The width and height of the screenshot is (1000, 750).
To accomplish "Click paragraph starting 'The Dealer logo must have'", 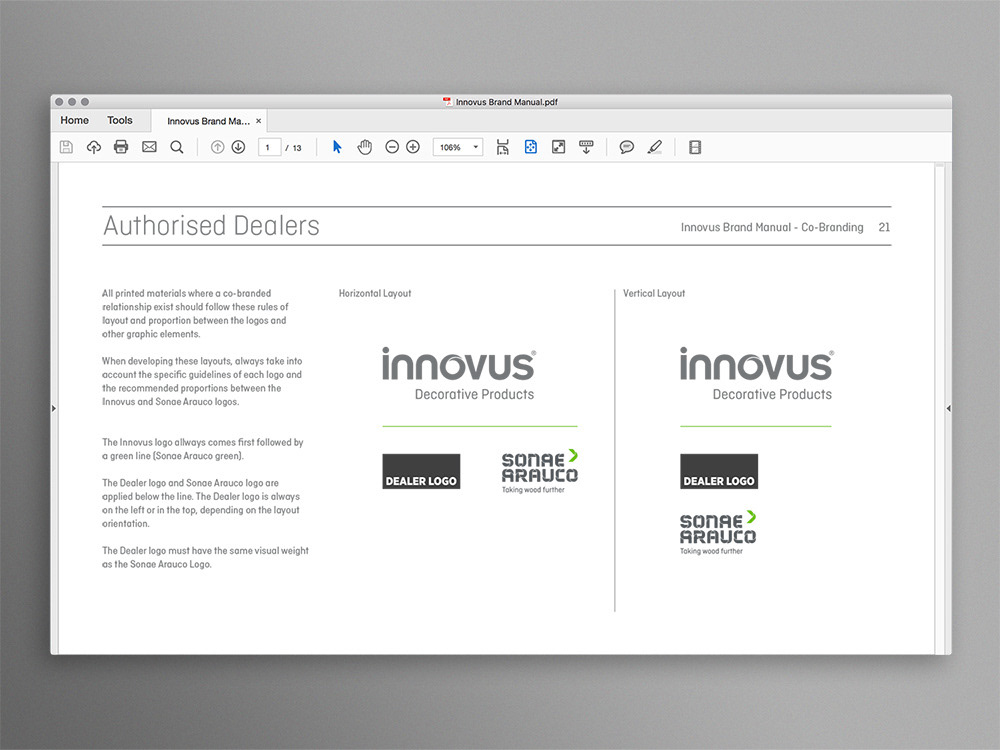I will point(205,557).
